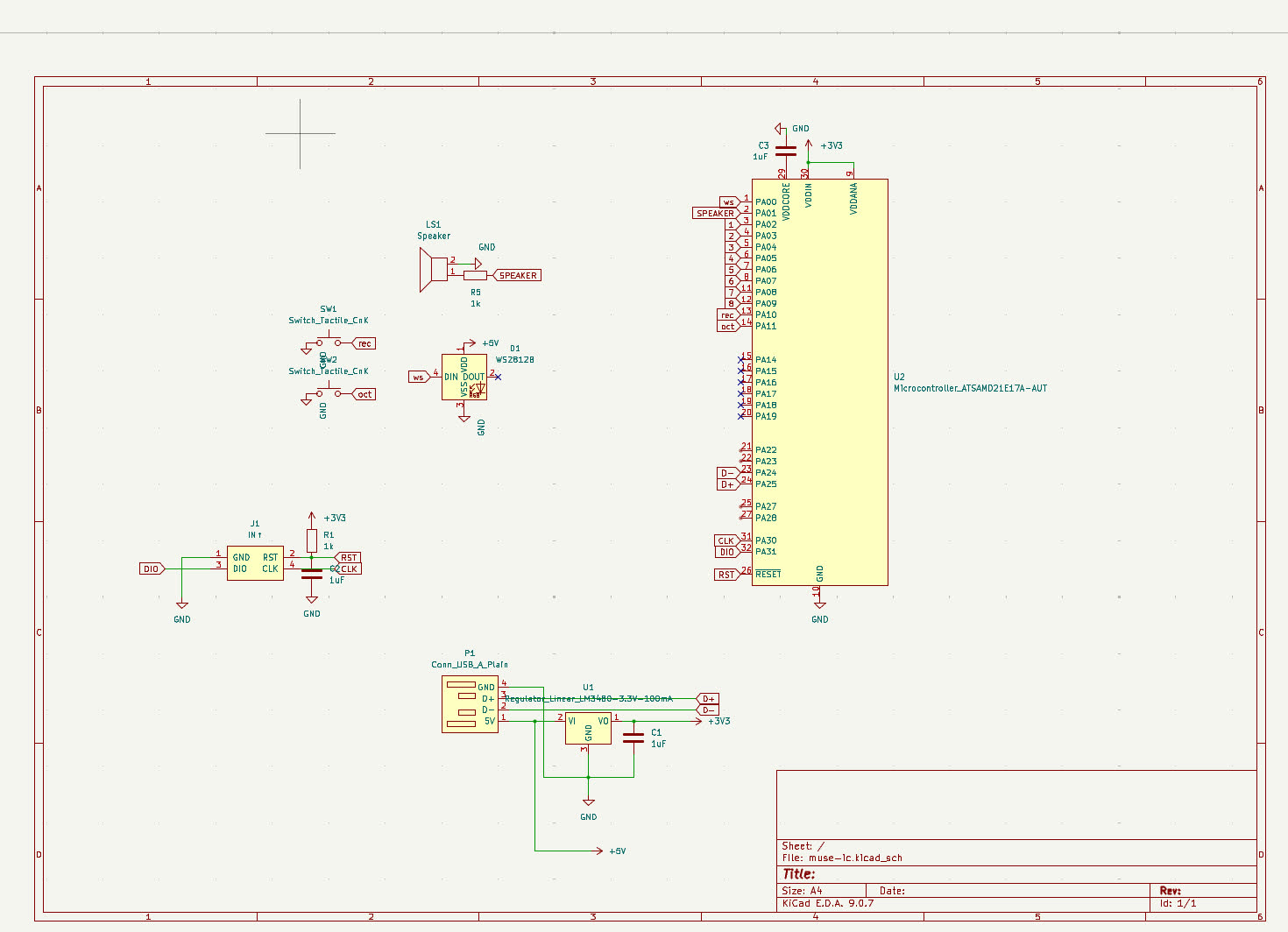
Task: Click the Title field in the title block
Action: 799,873
